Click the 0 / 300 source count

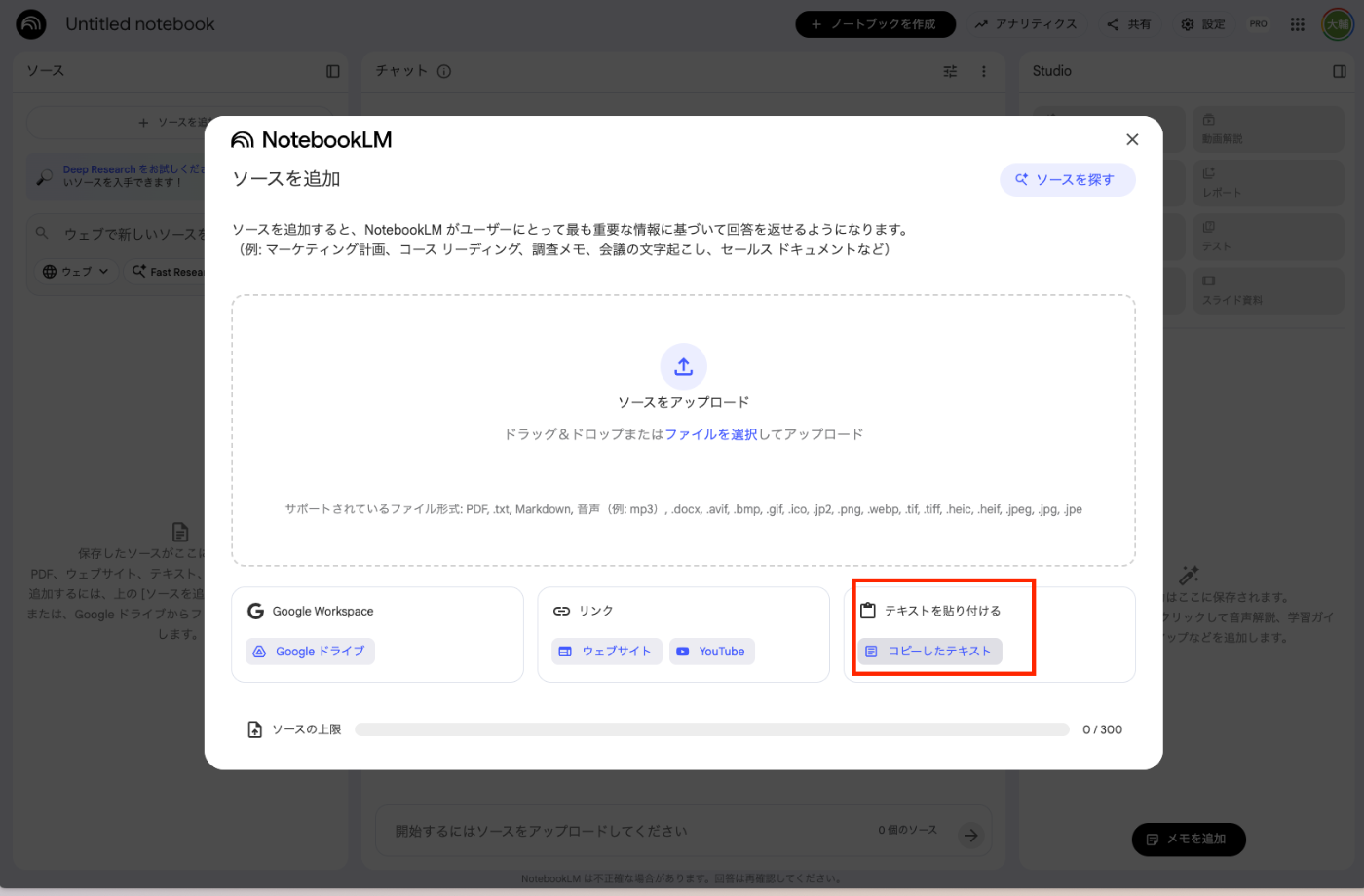tap(1102, 729)
